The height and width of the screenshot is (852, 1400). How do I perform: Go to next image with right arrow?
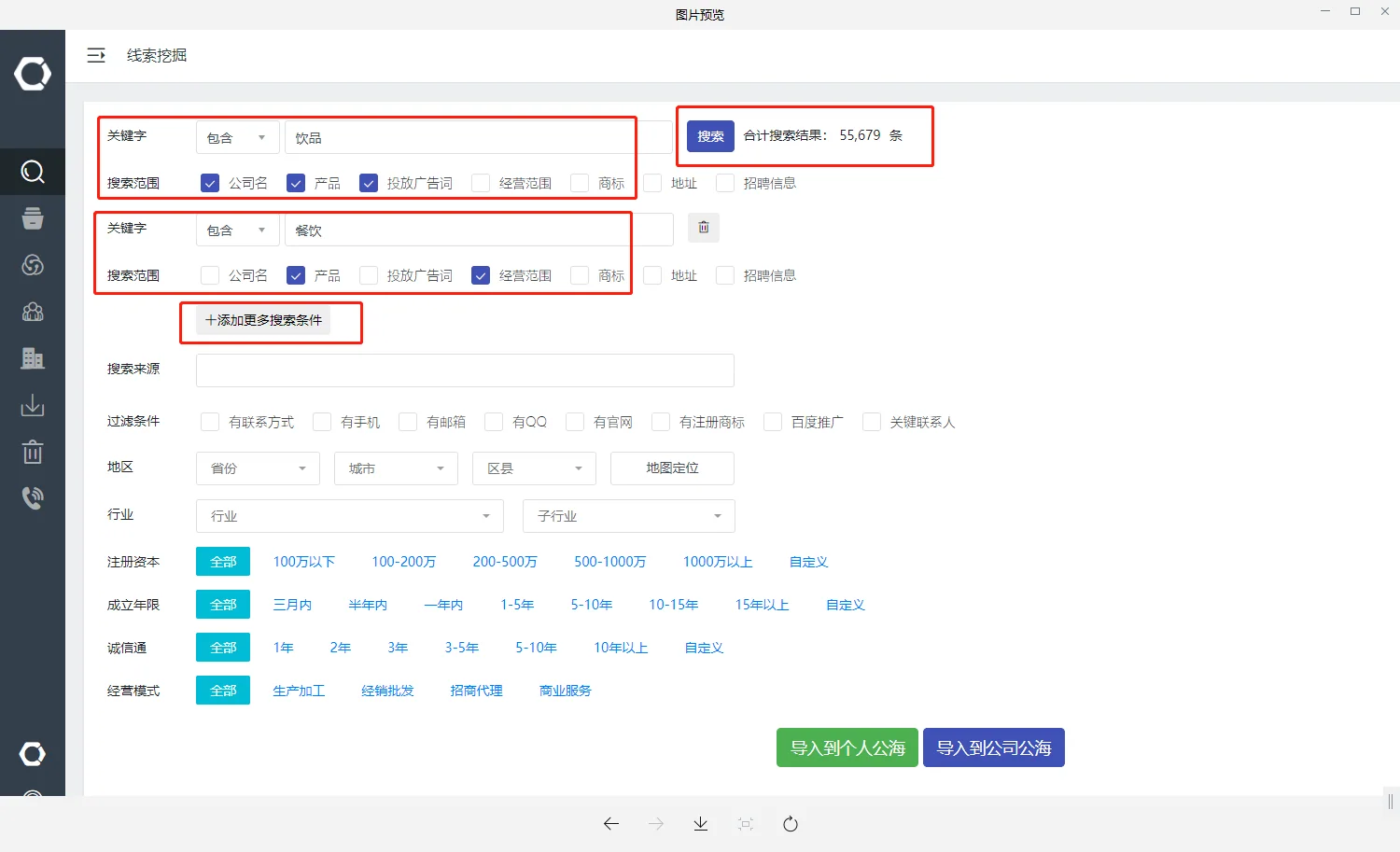pyautogui.click(x=656, y=824)
